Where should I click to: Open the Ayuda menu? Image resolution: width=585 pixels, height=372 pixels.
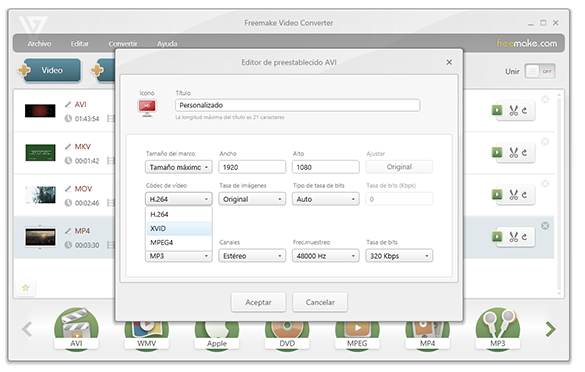[167, 44]
